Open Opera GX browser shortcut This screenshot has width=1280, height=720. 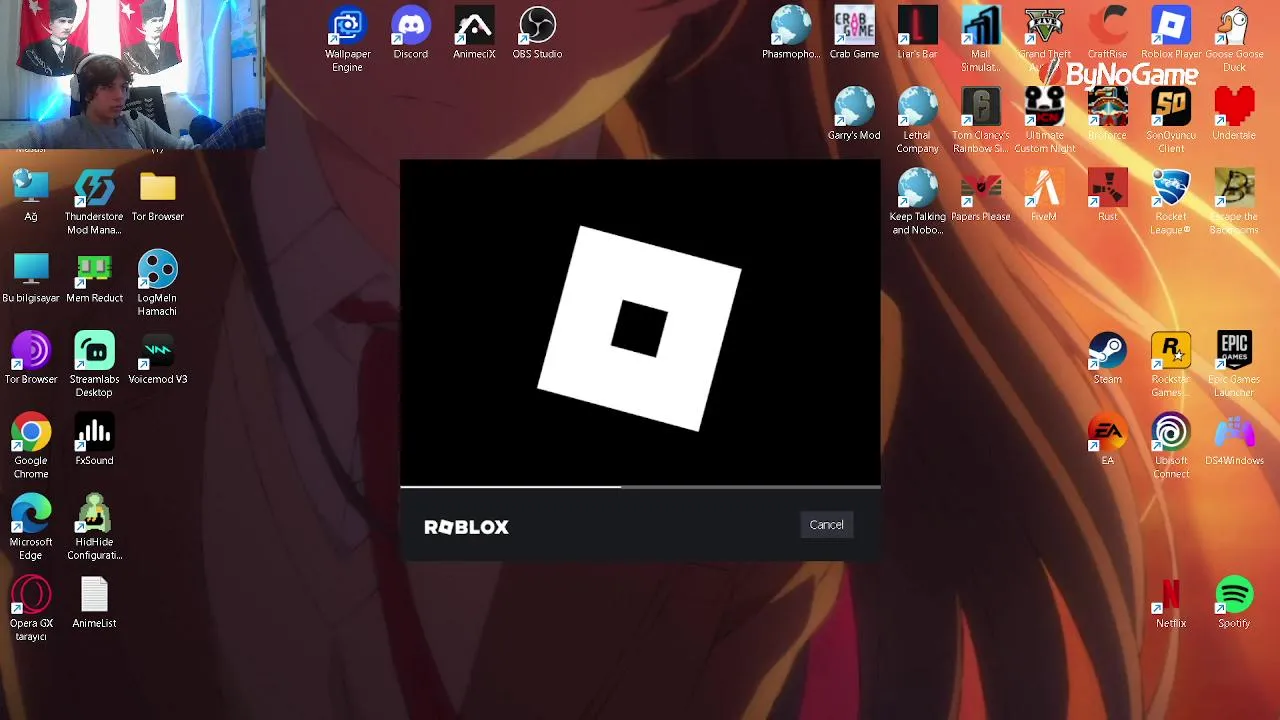pos(31,609)
